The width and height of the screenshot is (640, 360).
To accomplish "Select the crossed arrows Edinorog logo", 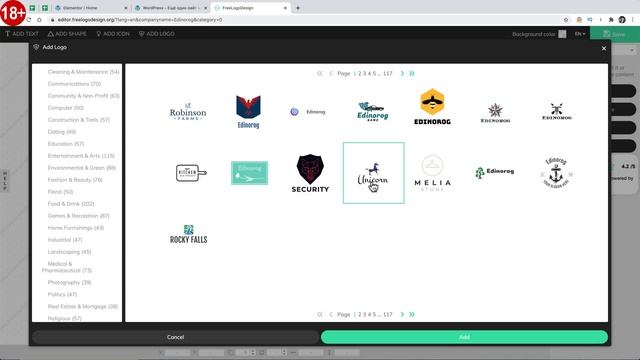I will click(x=557, y=111).
